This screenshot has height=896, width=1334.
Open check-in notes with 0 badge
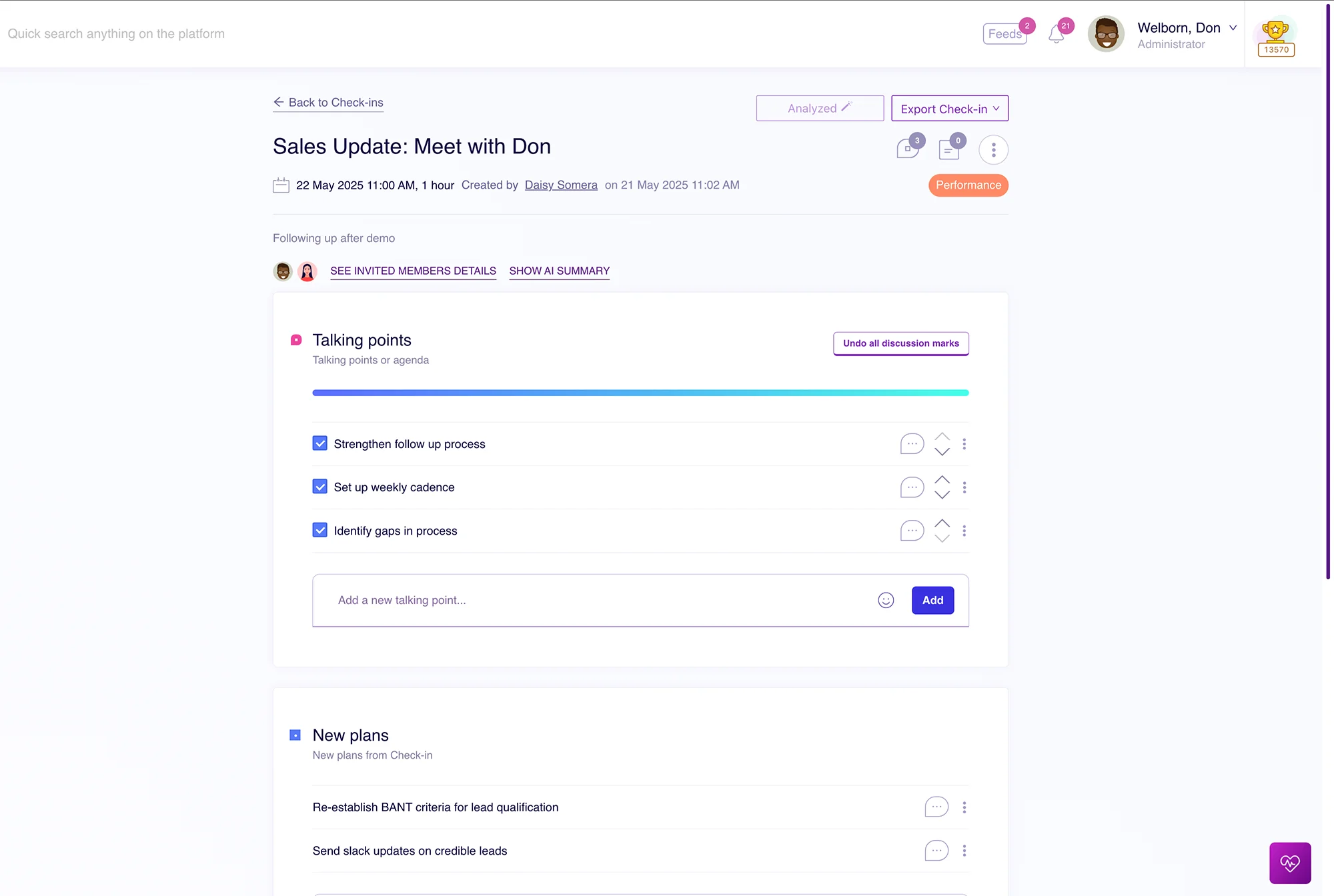950,149
